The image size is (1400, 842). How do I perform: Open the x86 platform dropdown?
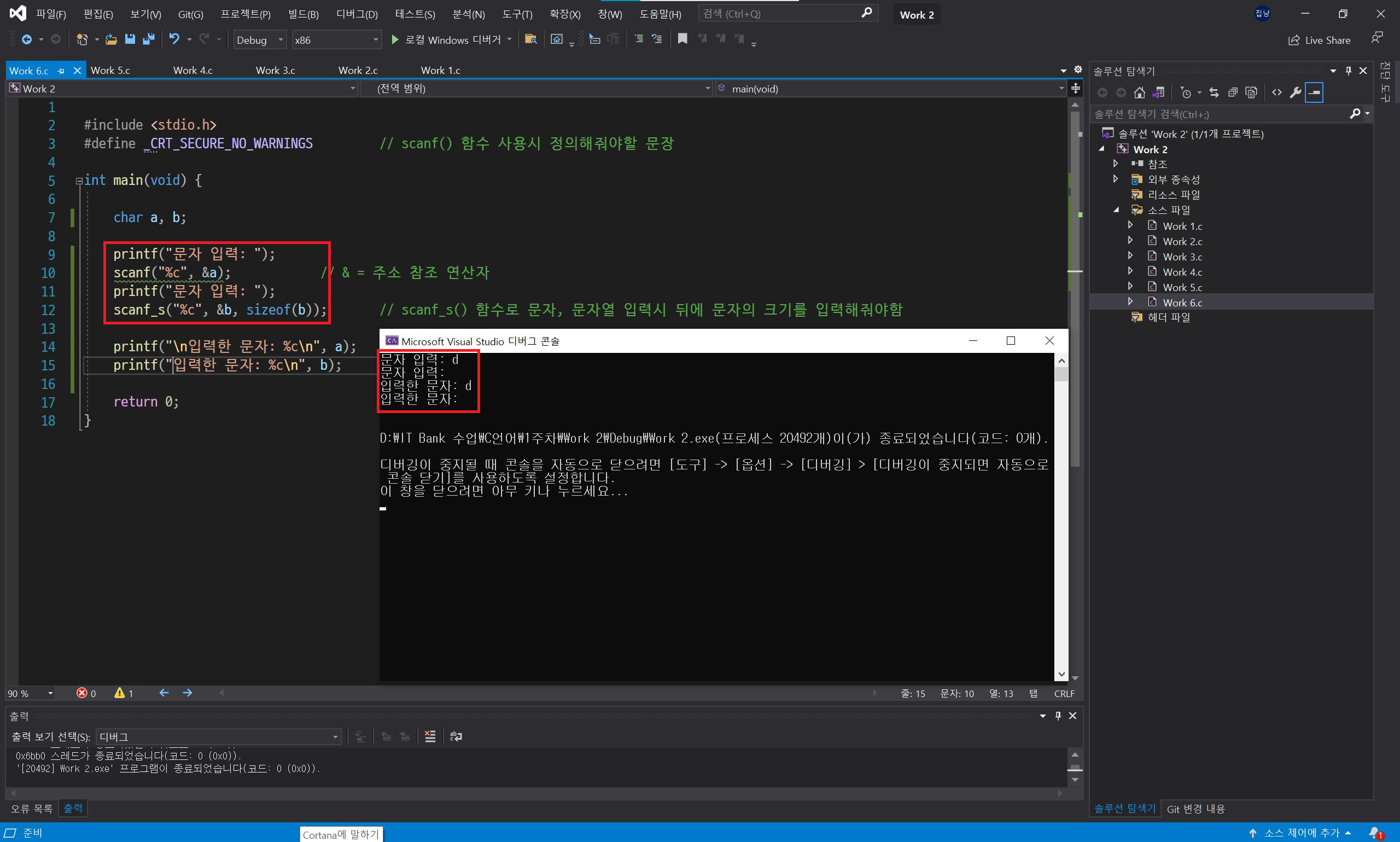375,40
